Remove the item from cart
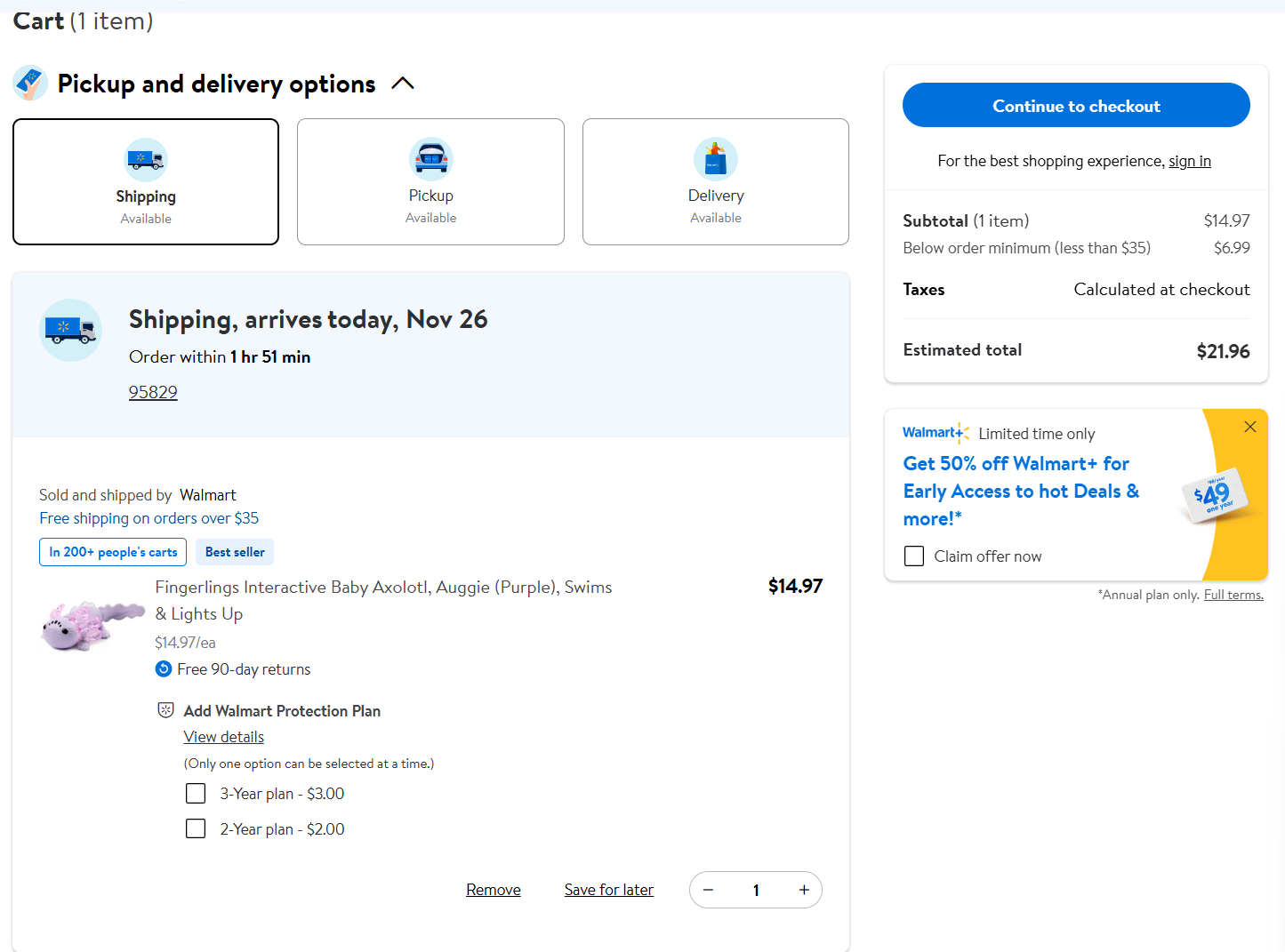 pos(494,890)
